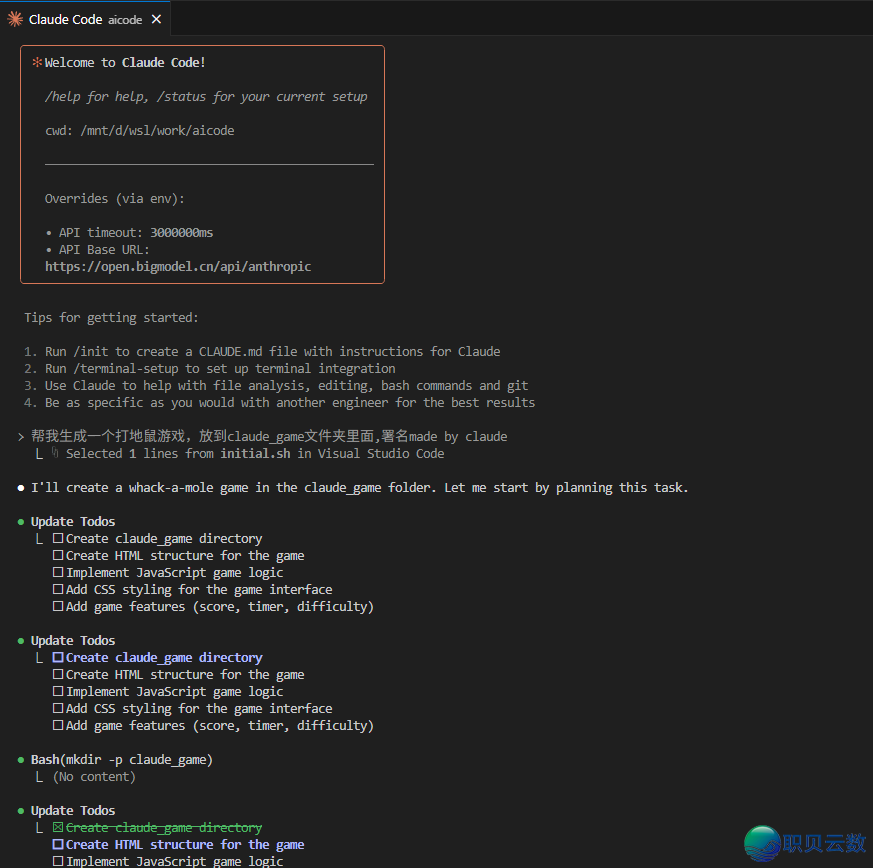The image size is (873, 868).
Task: Click the globe watermark logo in bottom corner
Action: coord(764,844)
